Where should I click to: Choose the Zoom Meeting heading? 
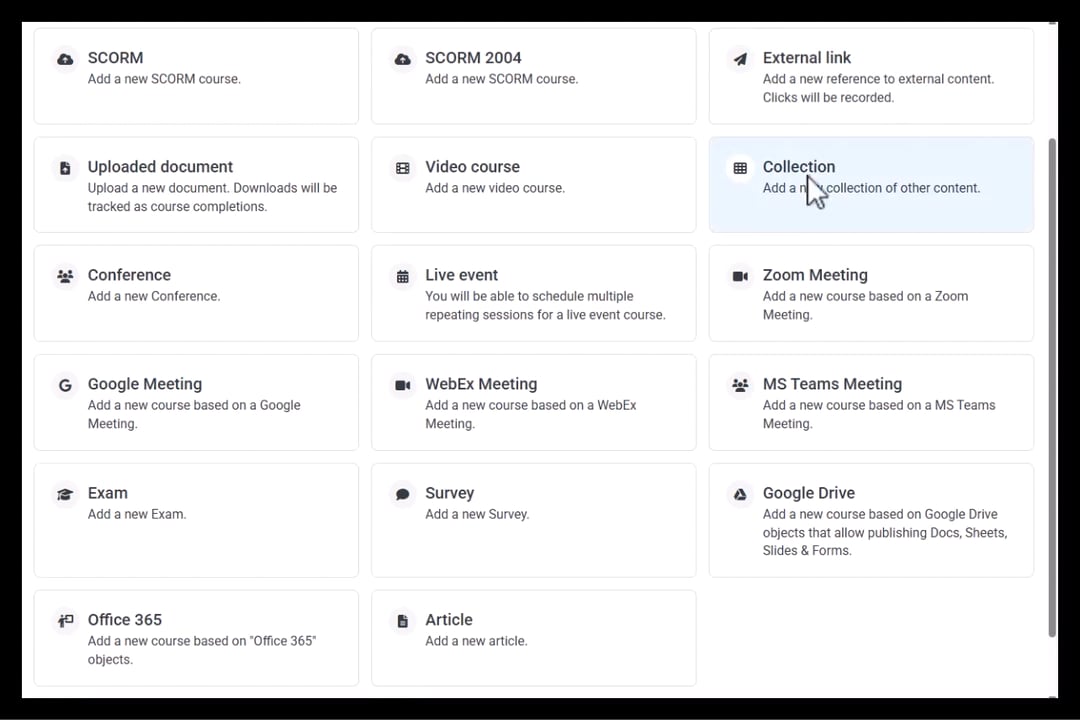click(x=815, y=275)
